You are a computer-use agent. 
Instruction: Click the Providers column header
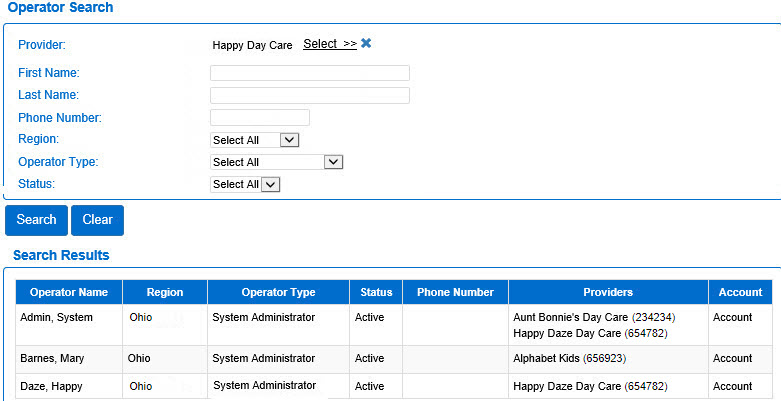[608, 292]
